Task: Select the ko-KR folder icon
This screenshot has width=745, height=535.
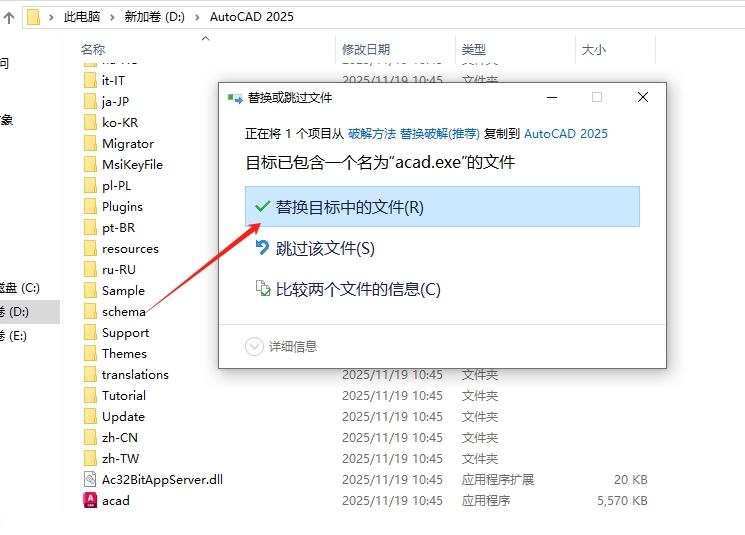Action: click(90, 122)
